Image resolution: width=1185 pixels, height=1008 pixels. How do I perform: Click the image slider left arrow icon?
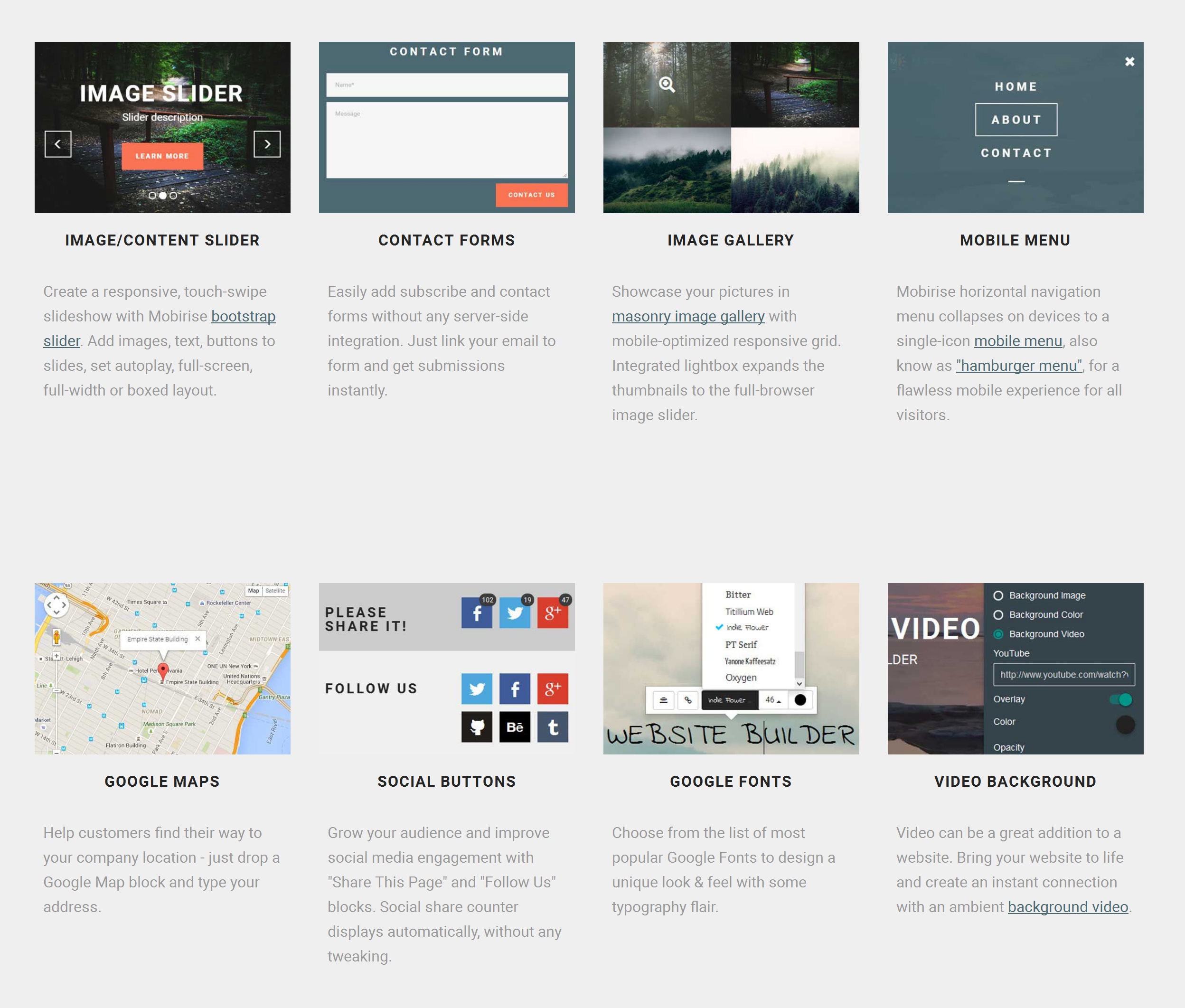coord(57,144)
